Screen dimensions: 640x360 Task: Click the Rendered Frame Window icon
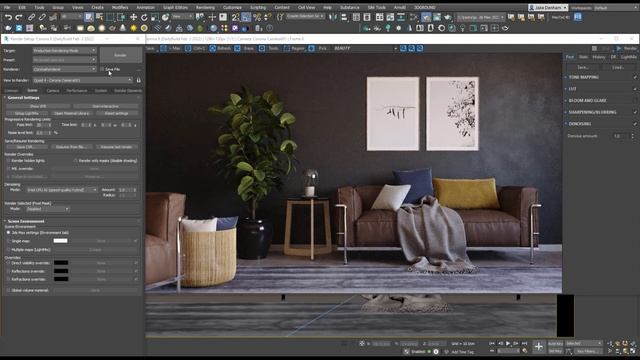[437, 17]
